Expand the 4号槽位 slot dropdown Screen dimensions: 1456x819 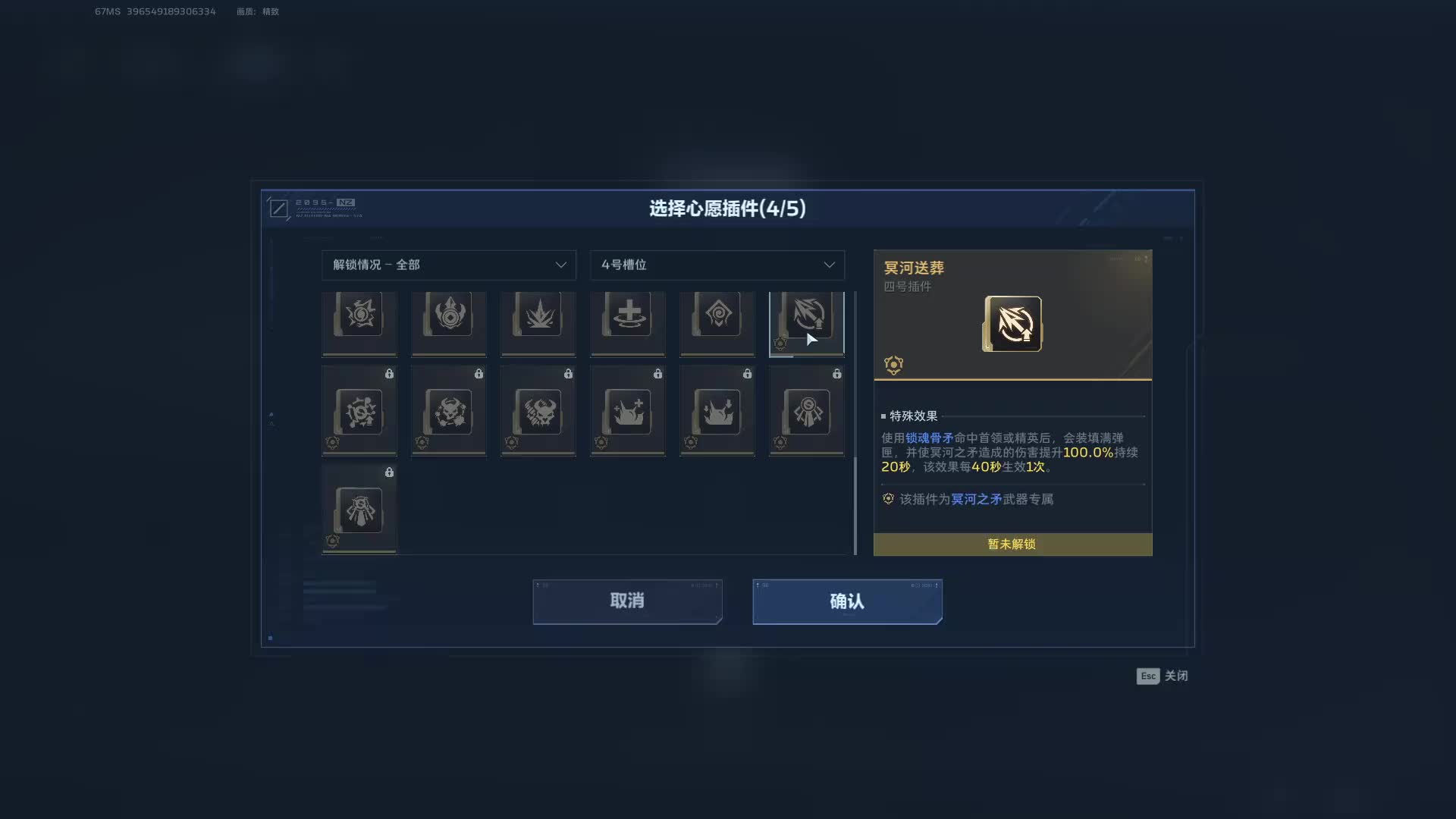[717, 265]
